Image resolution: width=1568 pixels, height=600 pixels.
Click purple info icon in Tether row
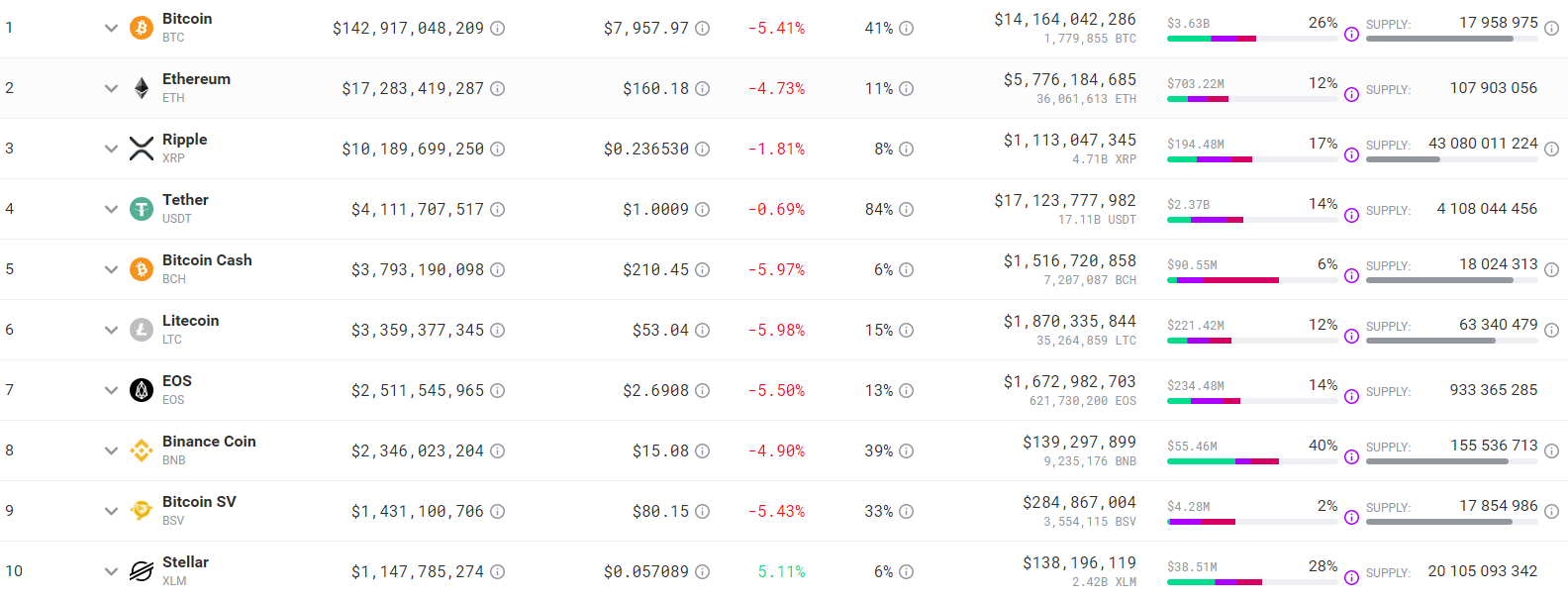[1351, 216]
